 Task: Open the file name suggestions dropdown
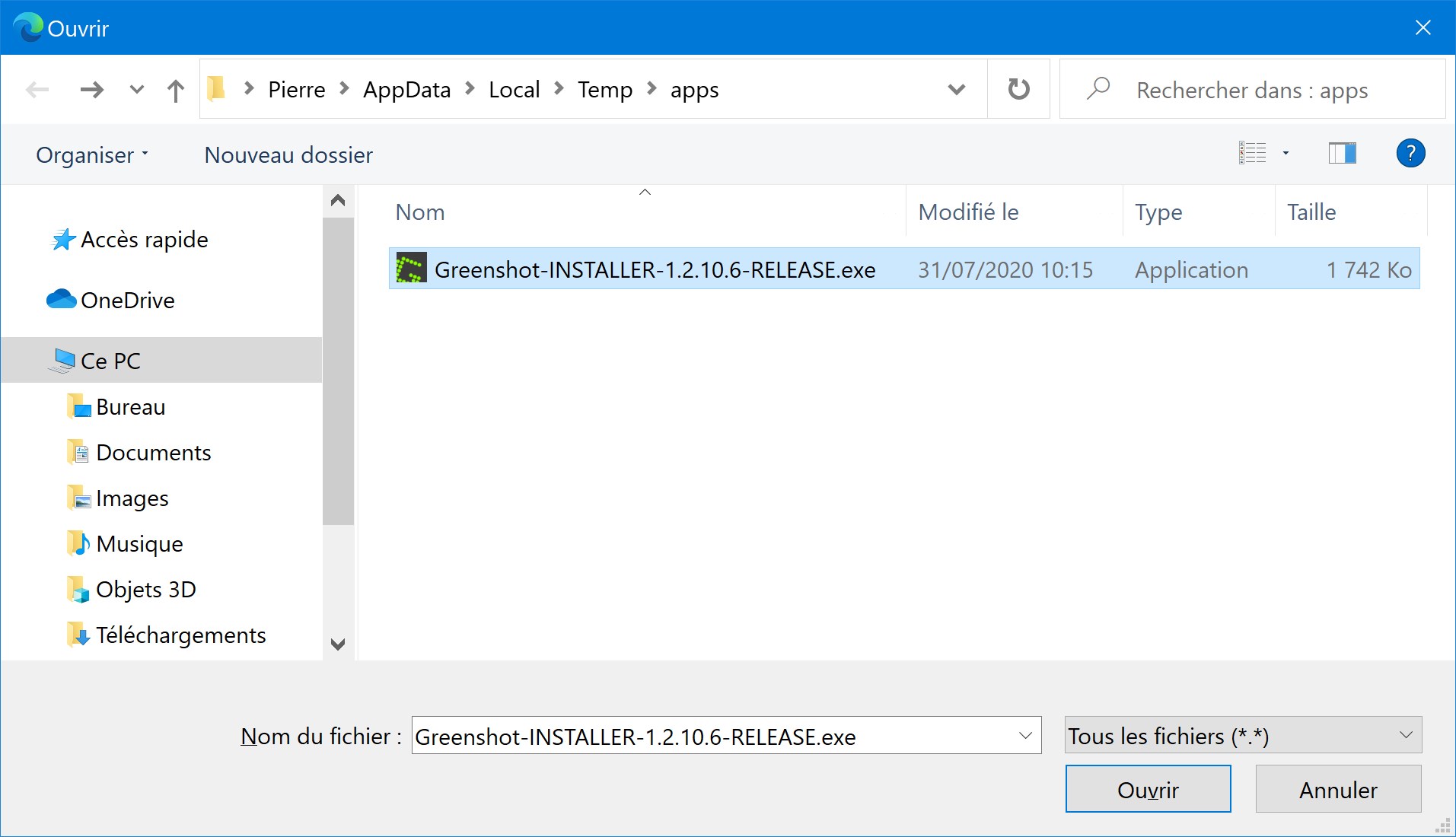click(x=1025, y=736)
